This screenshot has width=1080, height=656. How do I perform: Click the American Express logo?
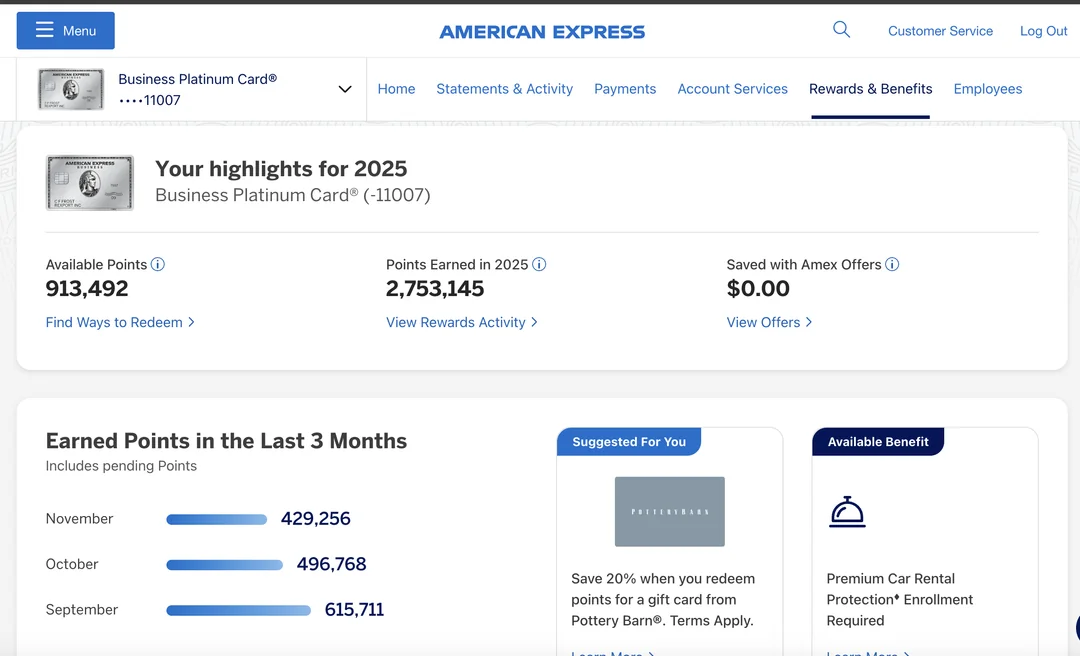(x=542, y=32)
